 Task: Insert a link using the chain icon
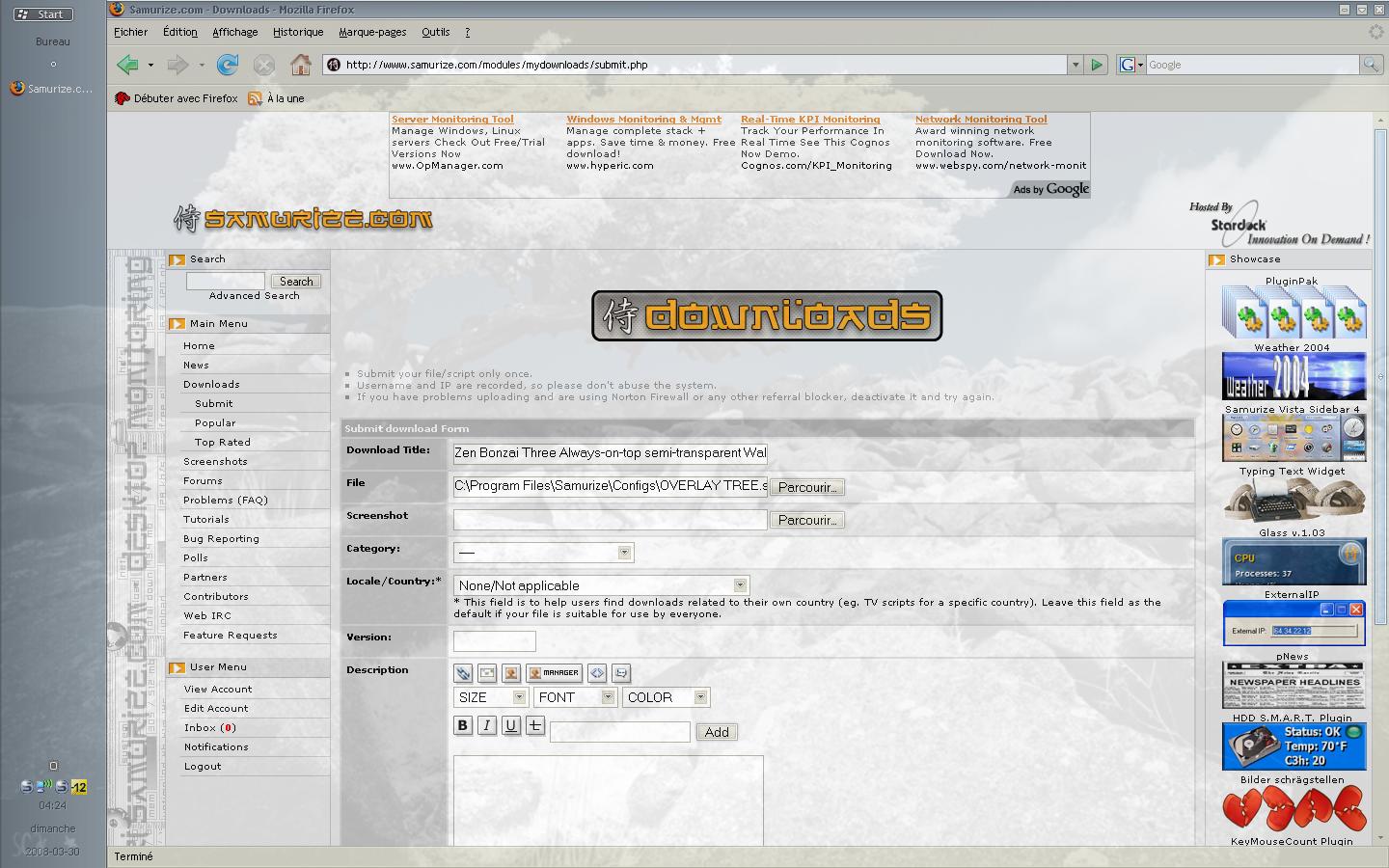[463, 673]
